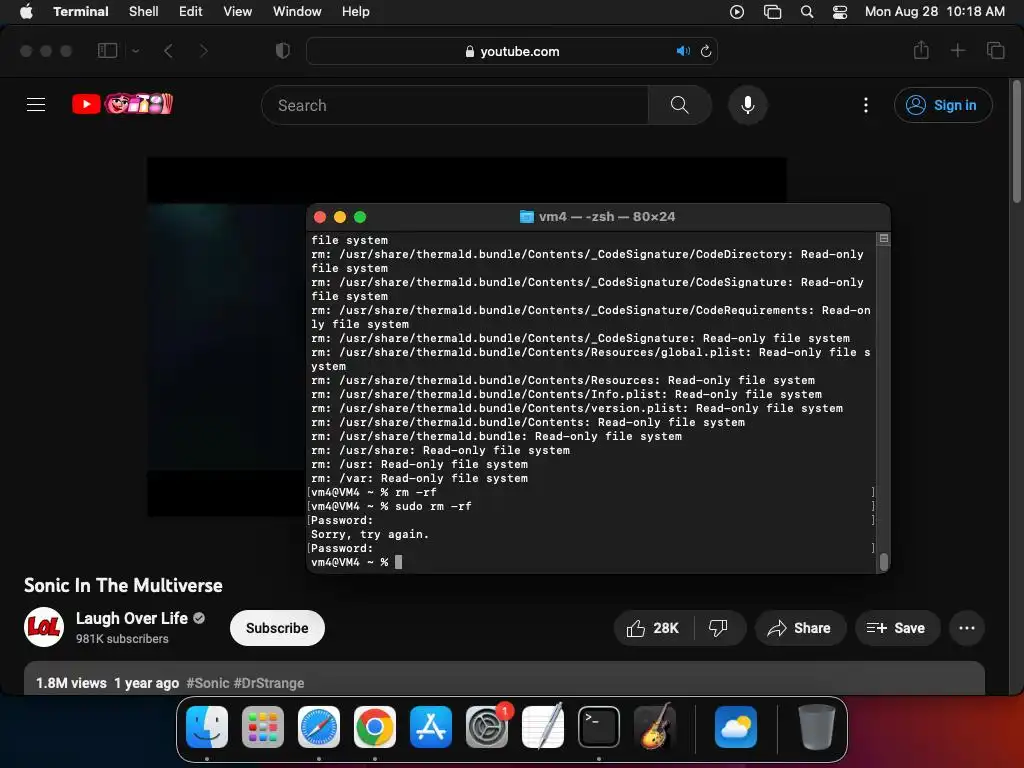Open a new Safari tab
This screenshot has width=1024, height=768.
coord(957,50)
